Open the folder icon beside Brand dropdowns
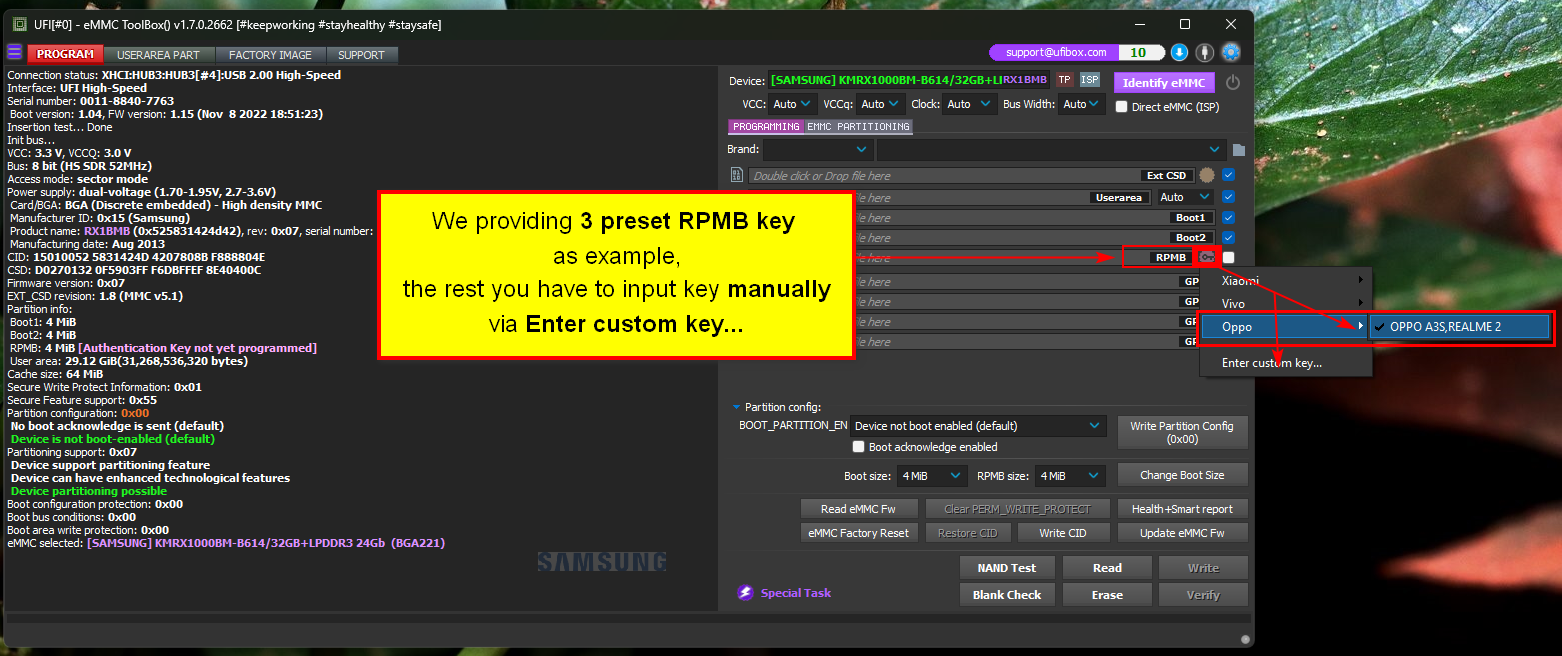 [x=1238, y=150]
